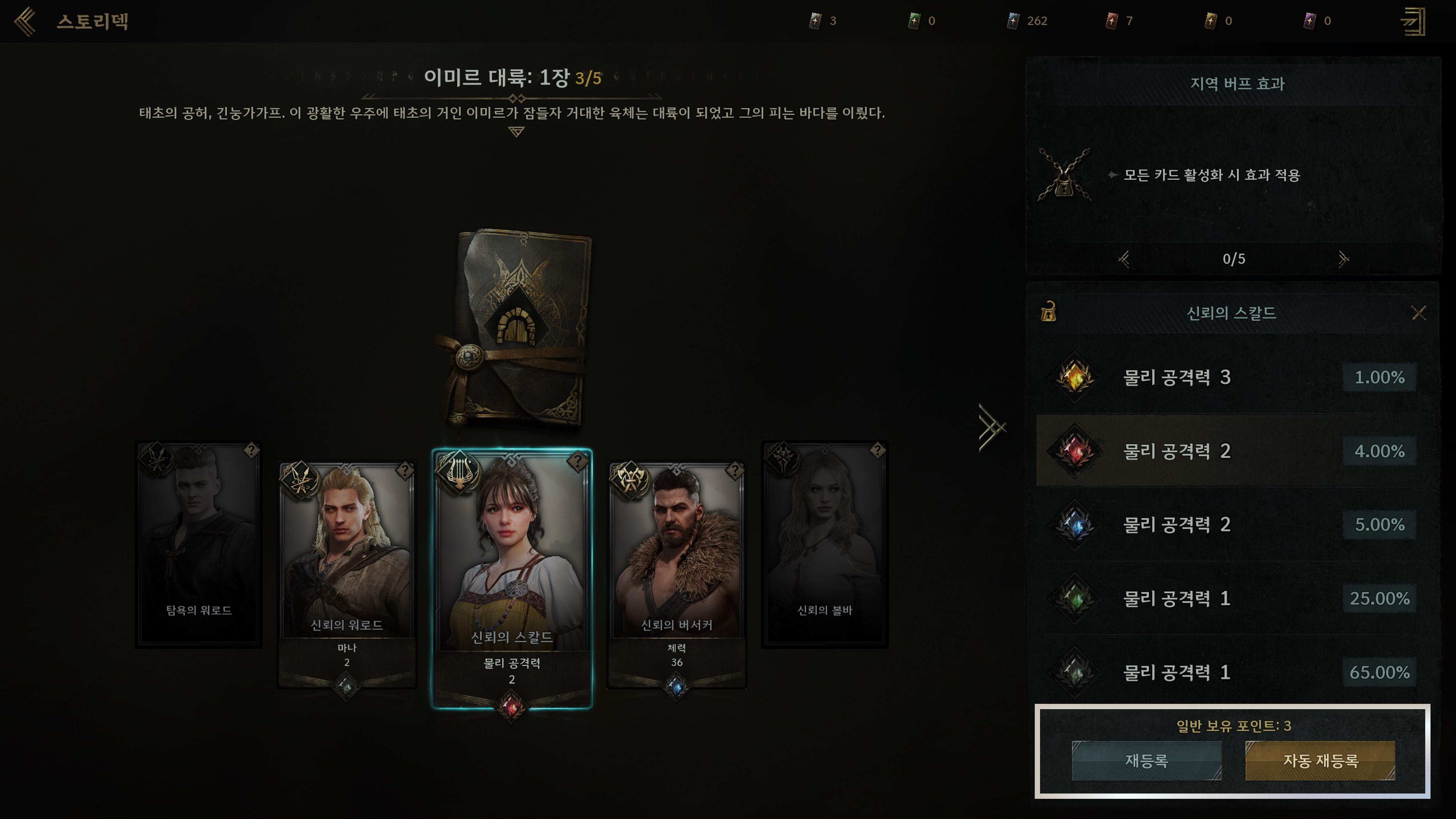Screen dimensions: 1456x819
Task: Click the question mark on 신뢰의 스칼드 card
Action: (x=577, y=462)
